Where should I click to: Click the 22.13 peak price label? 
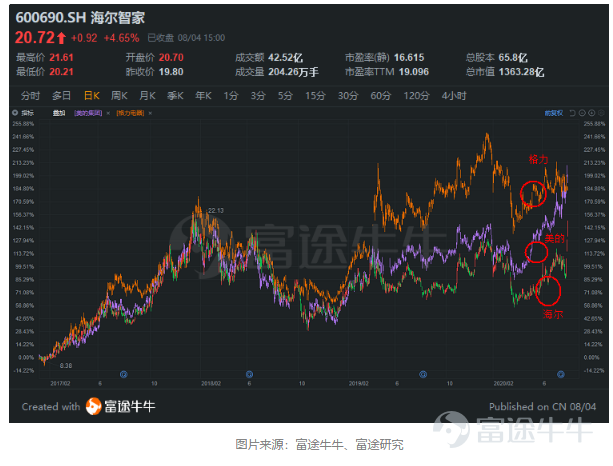pos(216,211)
